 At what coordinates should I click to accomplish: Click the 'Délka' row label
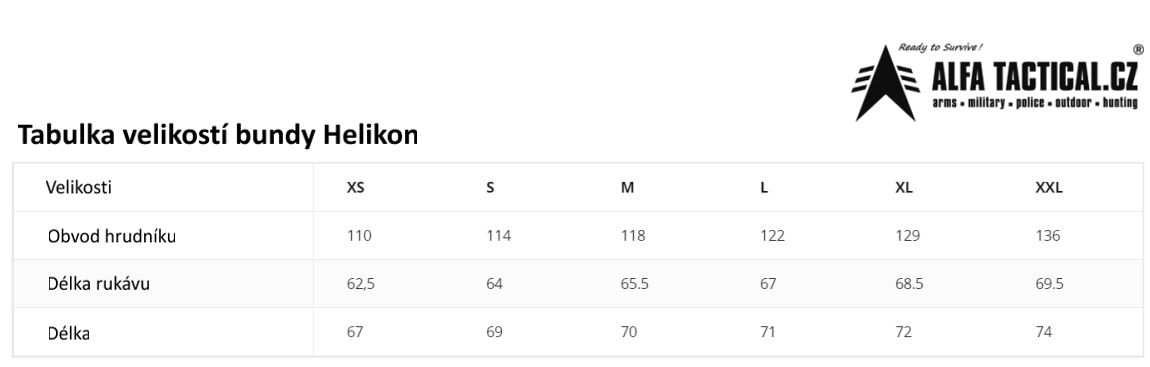(69, 333)
